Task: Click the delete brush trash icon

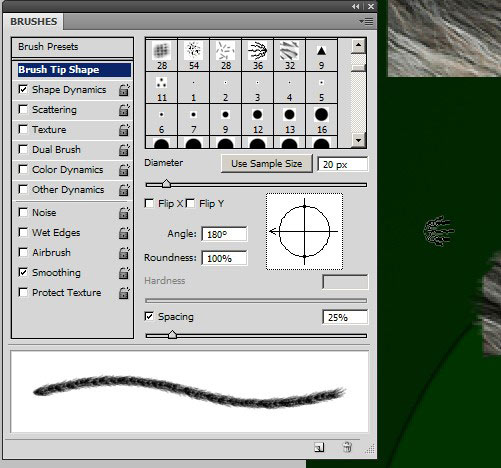Action: 347,447
